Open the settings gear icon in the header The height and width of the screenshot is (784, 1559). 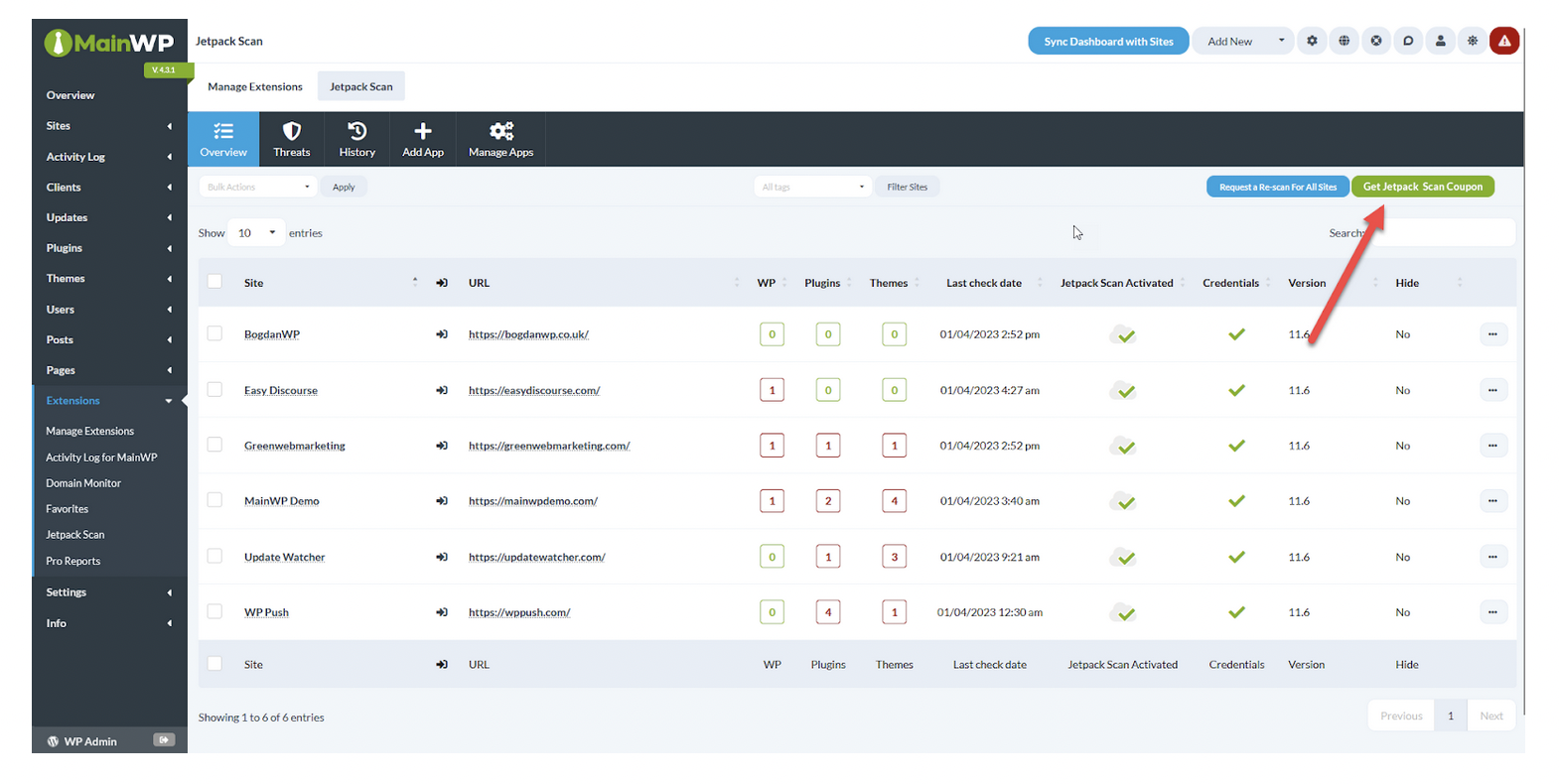pyautogui.click(x=1312, y=41)
